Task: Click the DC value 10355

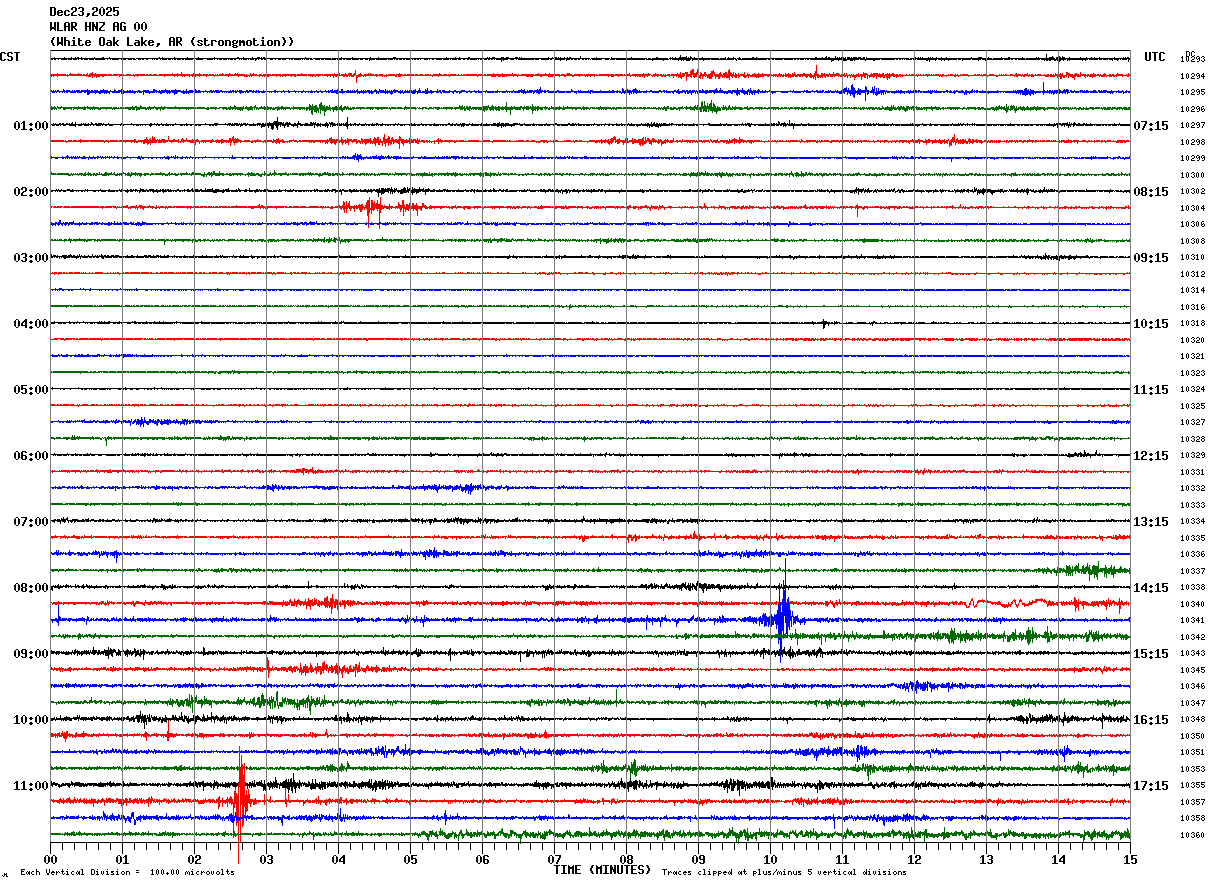Action: (x=1192, y=785)
